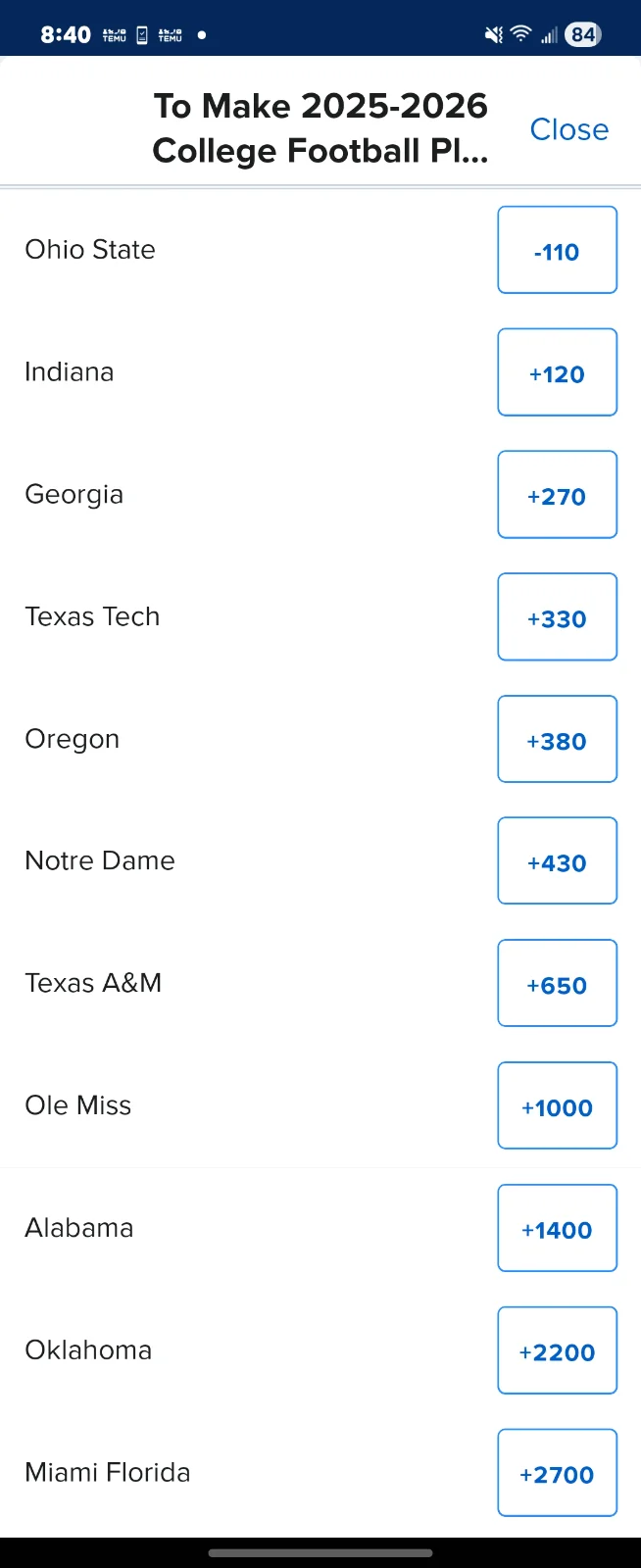This screenshot has width=641, height=1568.
Task: Tap the notification dot in the status bar
Action: [x=201, y=35]
